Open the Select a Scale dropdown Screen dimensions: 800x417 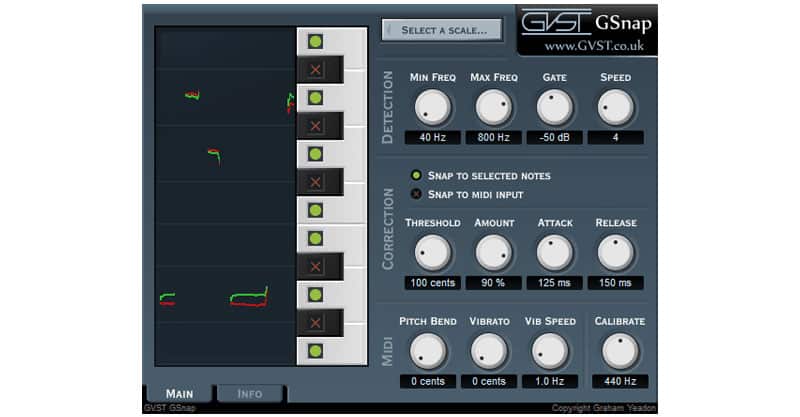click(x=442, y=30)
